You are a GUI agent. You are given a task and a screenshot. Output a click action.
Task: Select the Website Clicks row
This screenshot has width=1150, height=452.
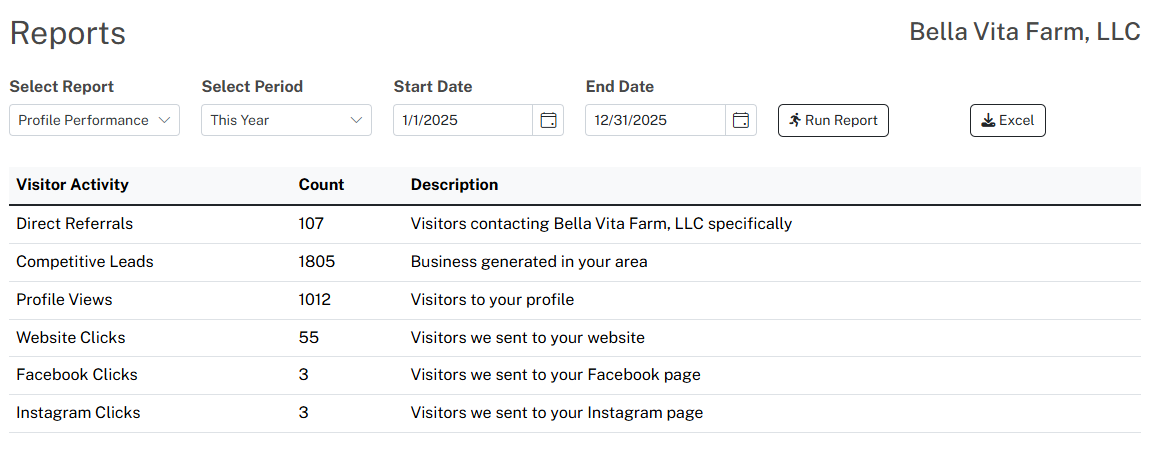click(575, 338)
